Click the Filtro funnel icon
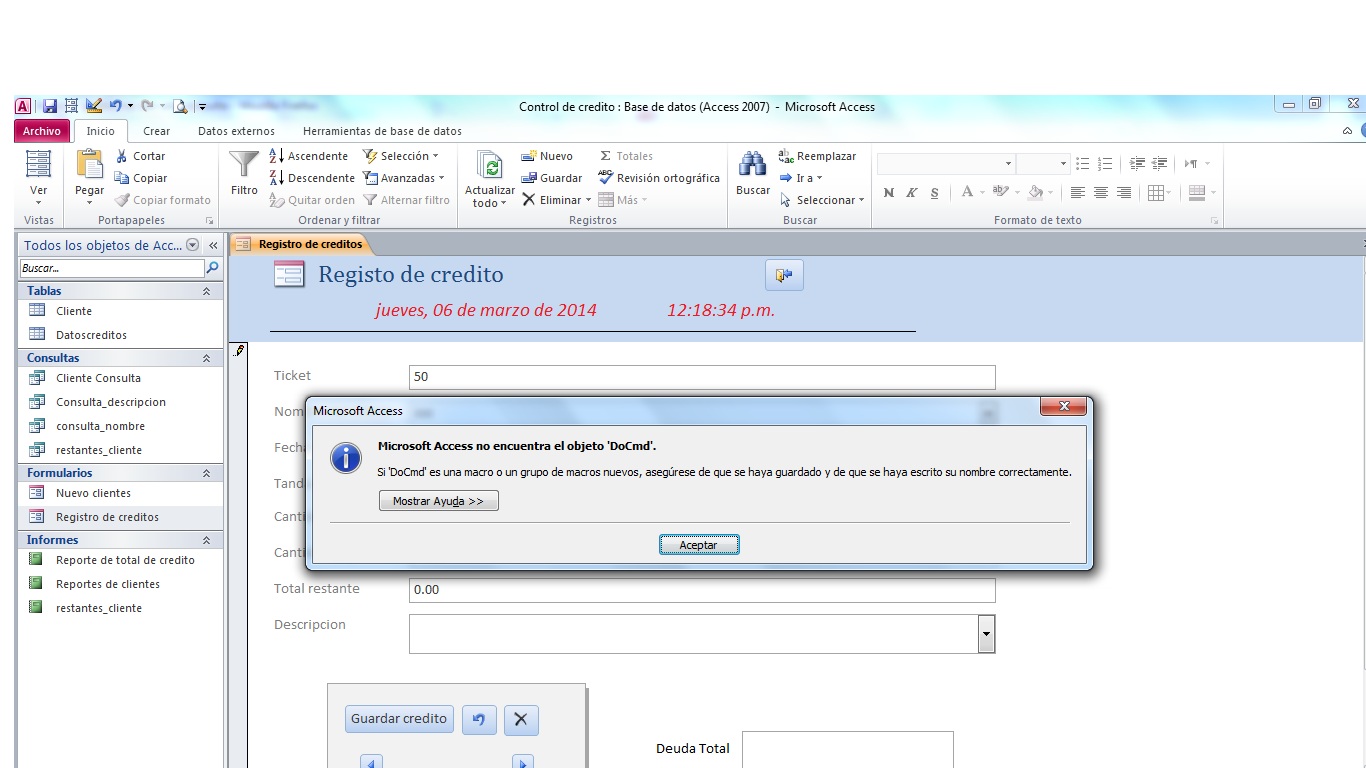Image resolution: width=1366 pixels, height=768 pixels. pyautogui.click(x=244, y=164)
